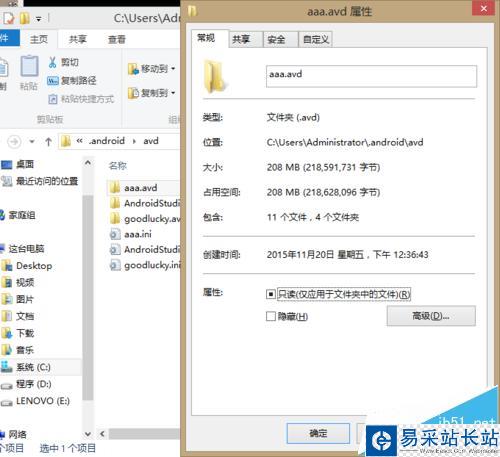
Task: Click the new document quick access icon
Action: [9, 18]
